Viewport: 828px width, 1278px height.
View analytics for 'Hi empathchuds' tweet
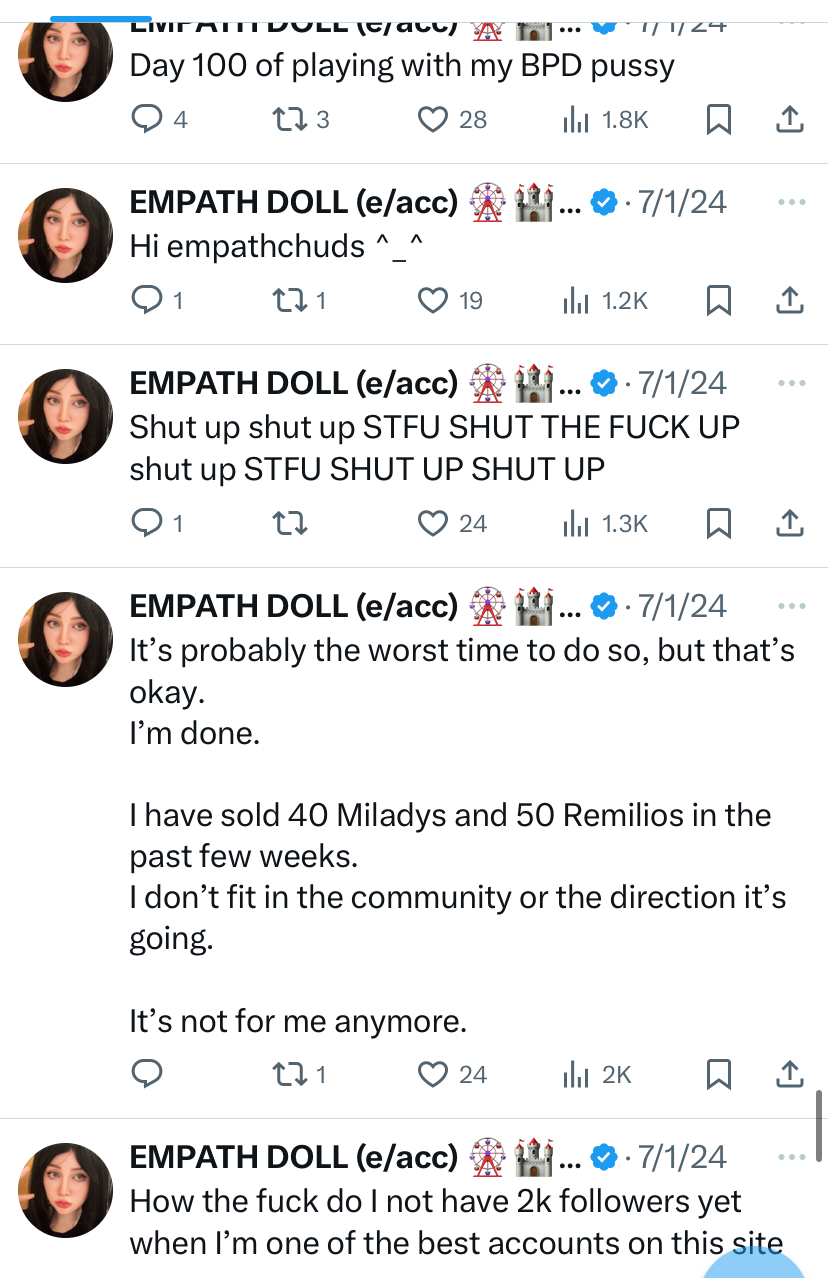(575, 299)
